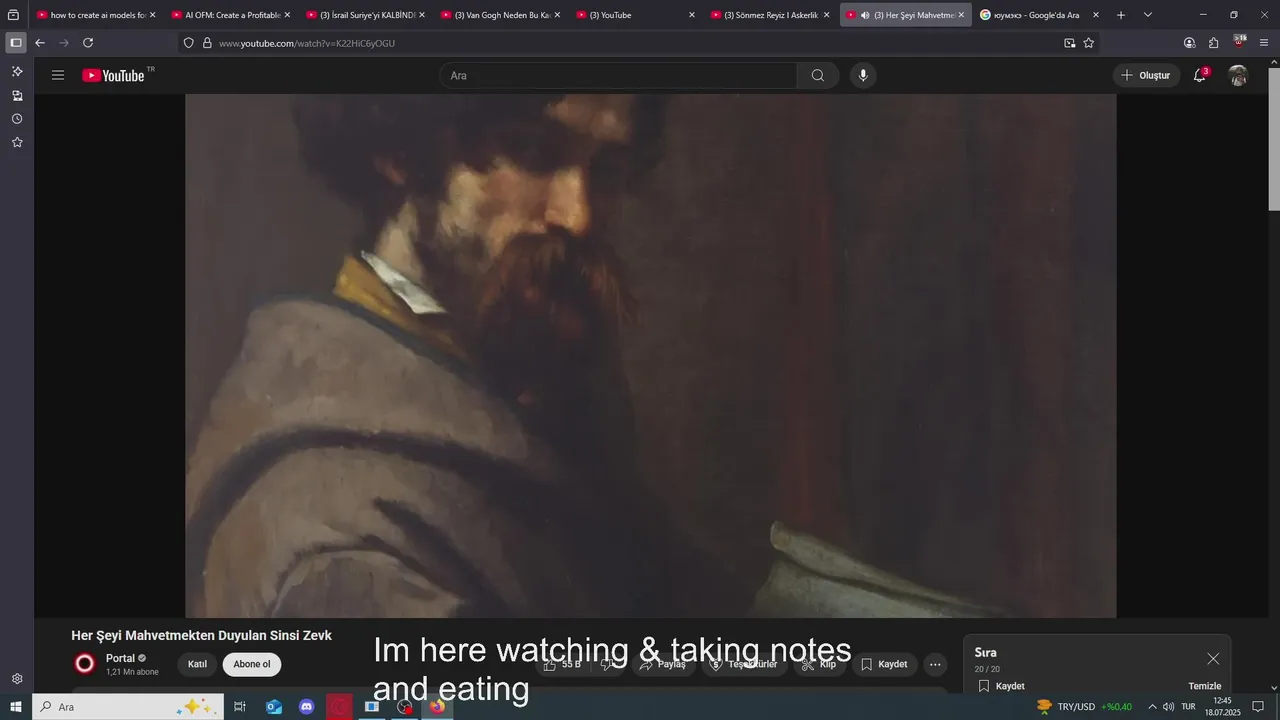Viewport: 1280px width, 720px height.
Task: Open the Windows Start button
Action: pyautogui.click(x=15, y=707)
